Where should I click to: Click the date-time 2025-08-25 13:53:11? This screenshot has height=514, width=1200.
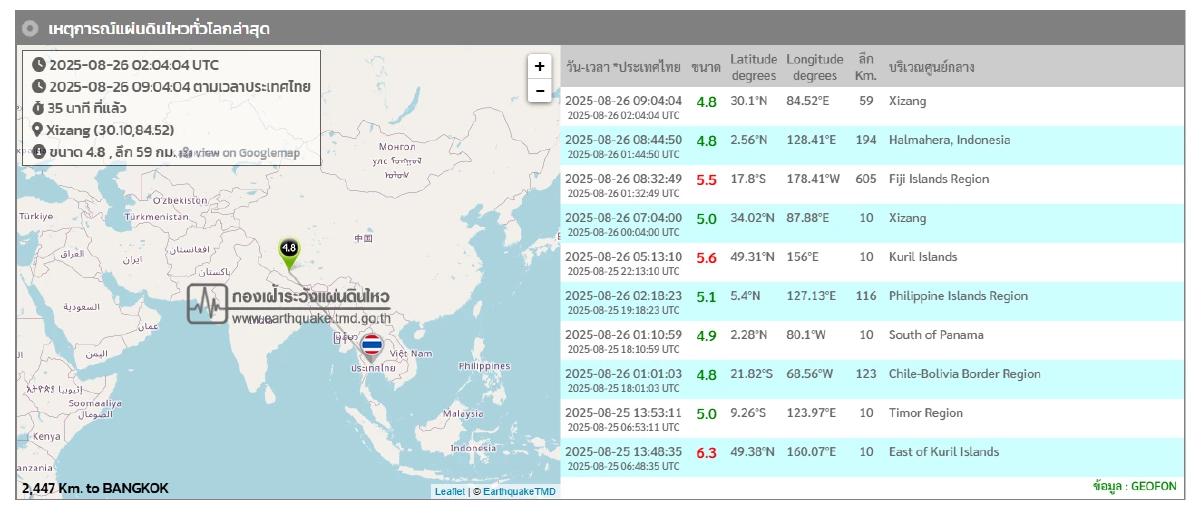click(x=623, y=413)
